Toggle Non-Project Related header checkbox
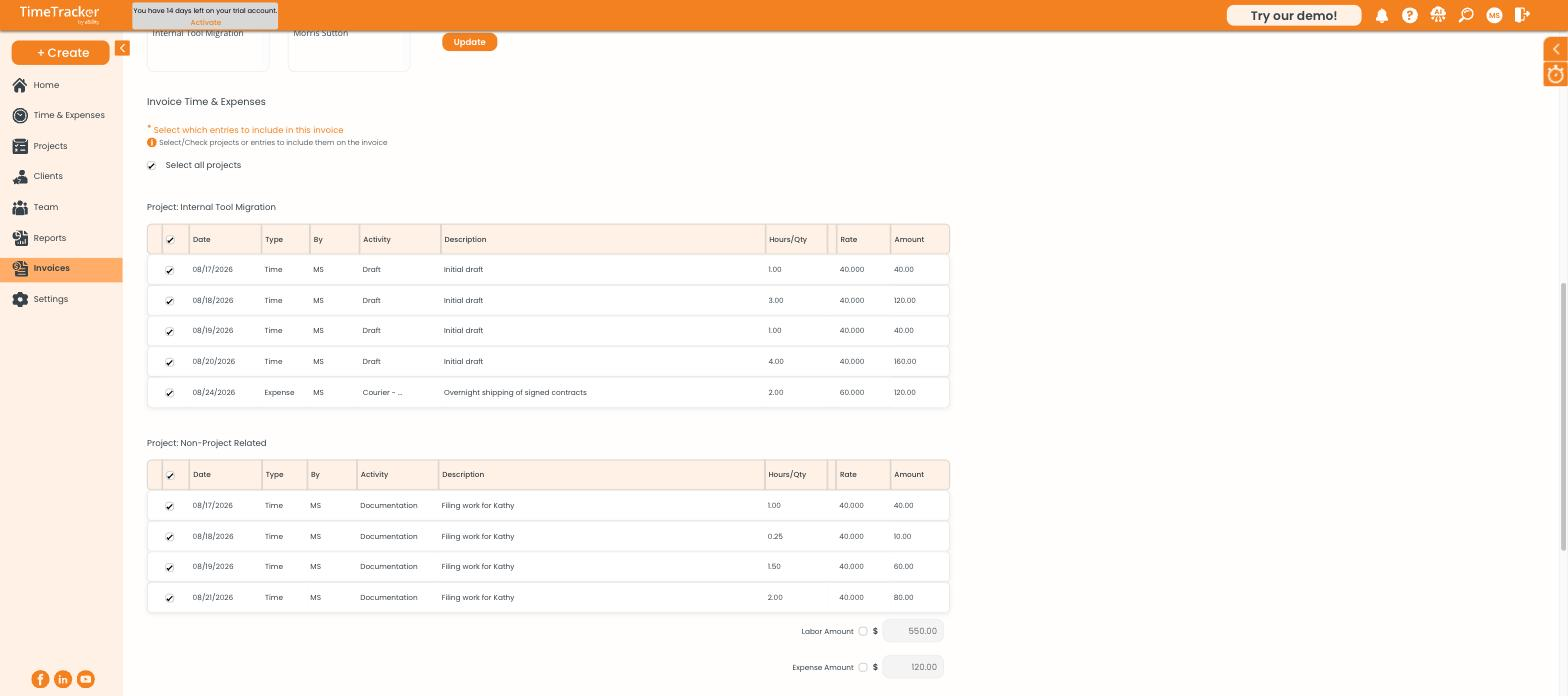 pyautogui.click(x=170, y=476)
